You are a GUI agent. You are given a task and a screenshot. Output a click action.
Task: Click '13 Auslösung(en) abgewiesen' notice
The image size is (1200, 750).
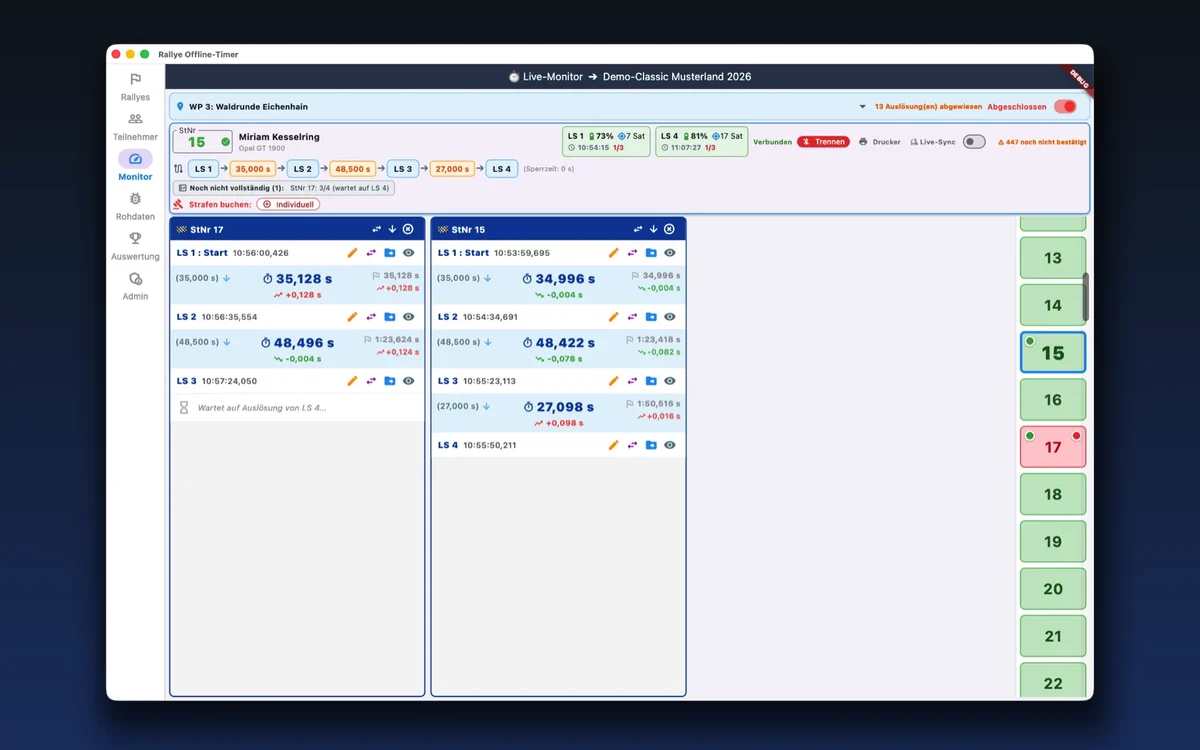[928, 107]
